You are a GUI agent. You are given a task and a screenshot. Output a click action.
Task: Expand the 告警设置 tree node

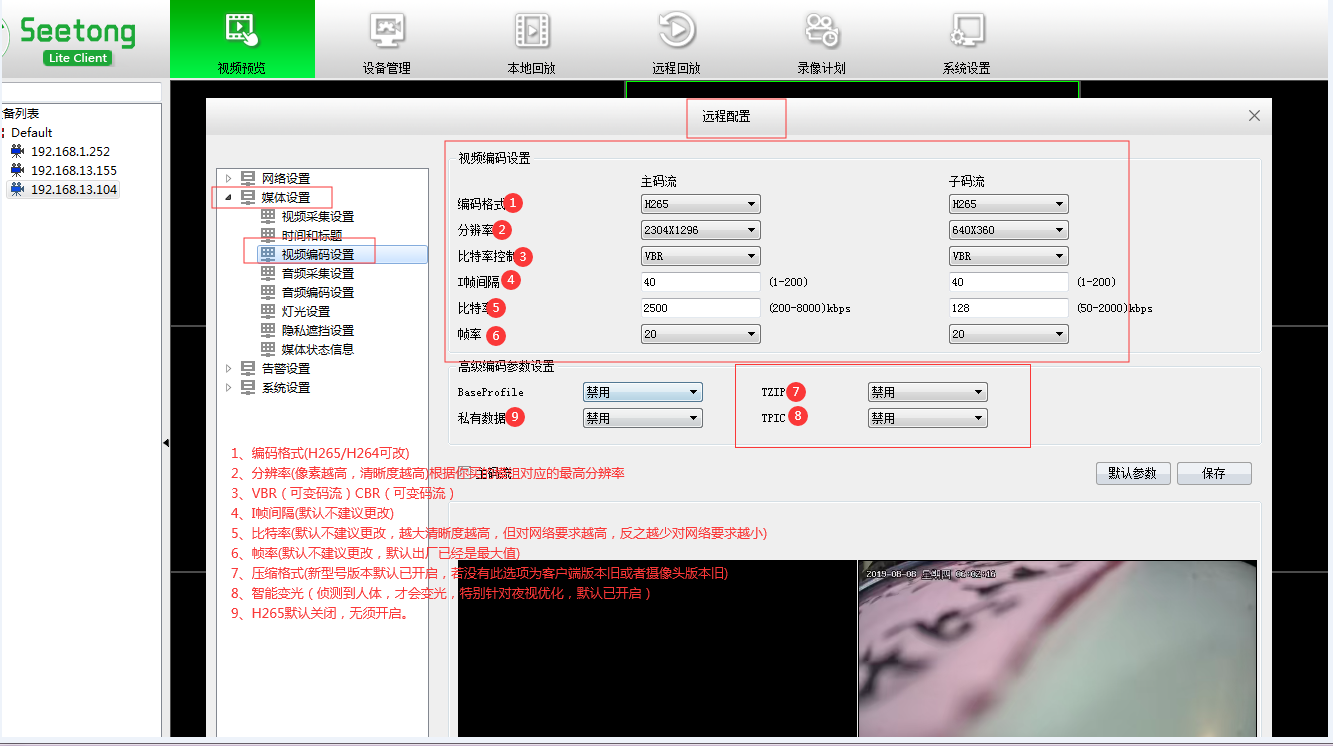[x=228, y=368]
